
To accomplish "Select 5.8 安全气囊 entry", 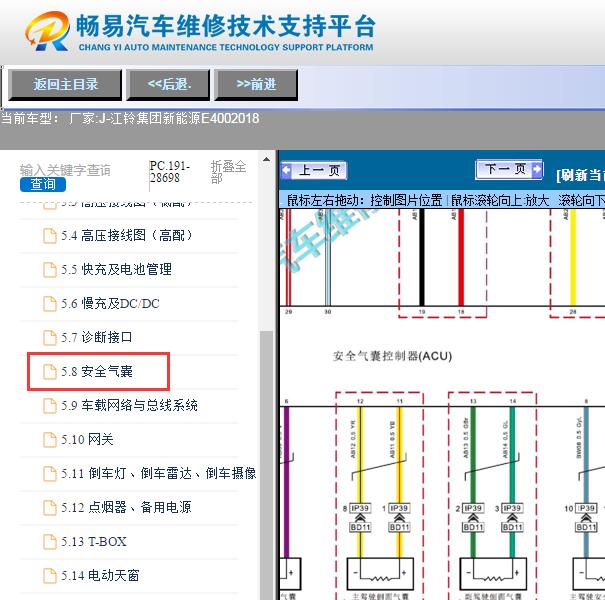I will 98,372.
